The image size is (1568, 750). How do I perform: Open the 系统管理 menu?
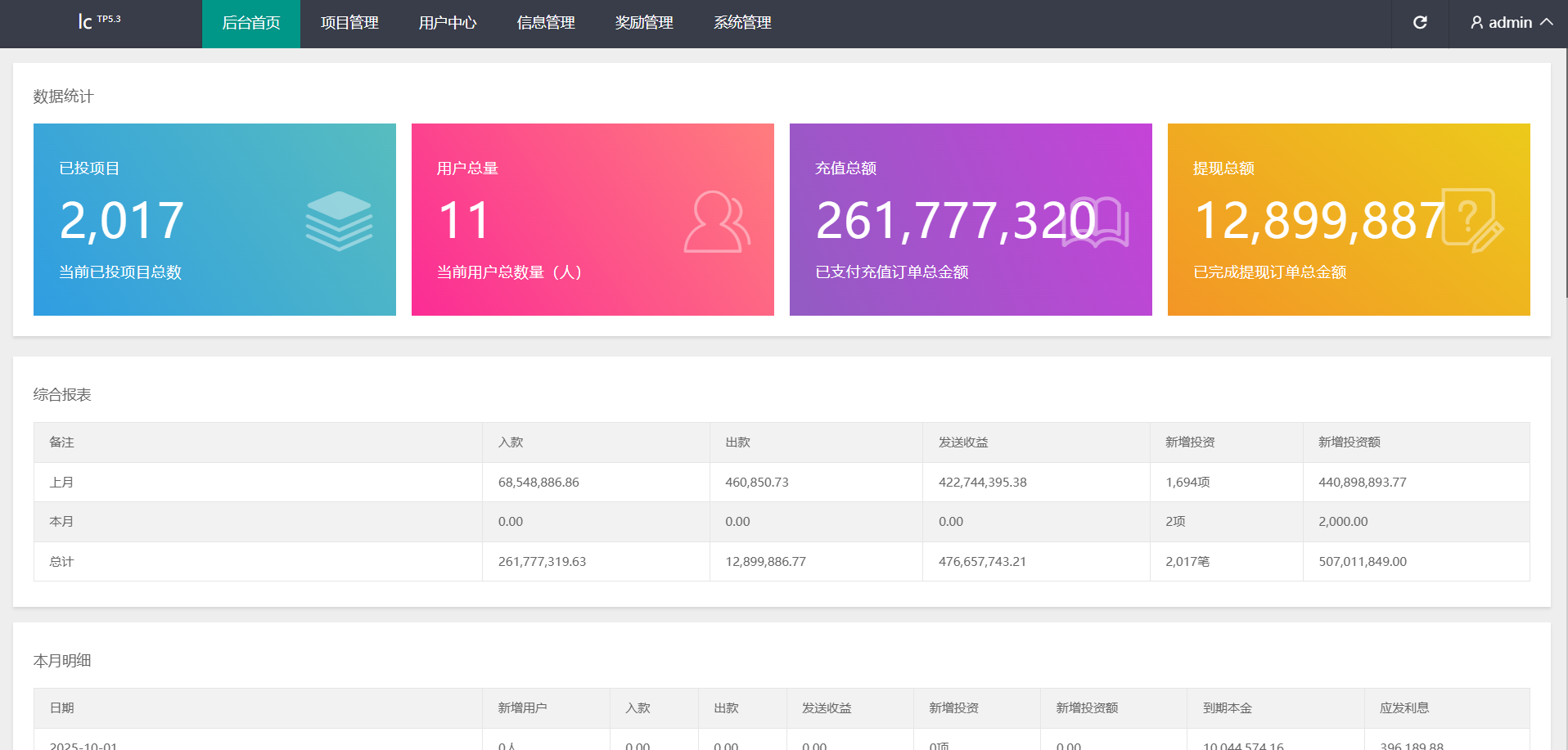pyautogui.click(x=742, y=23)
